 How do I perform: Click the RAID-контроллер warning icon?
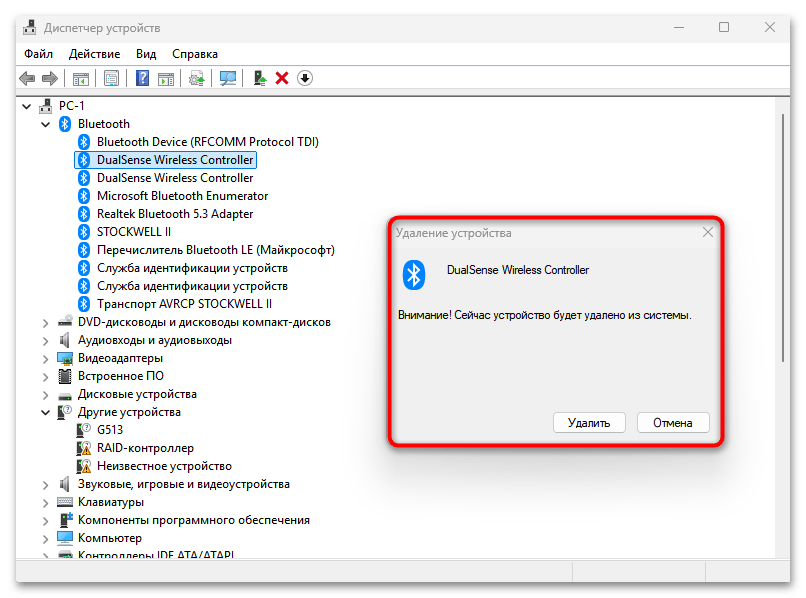tap(83, 448)
